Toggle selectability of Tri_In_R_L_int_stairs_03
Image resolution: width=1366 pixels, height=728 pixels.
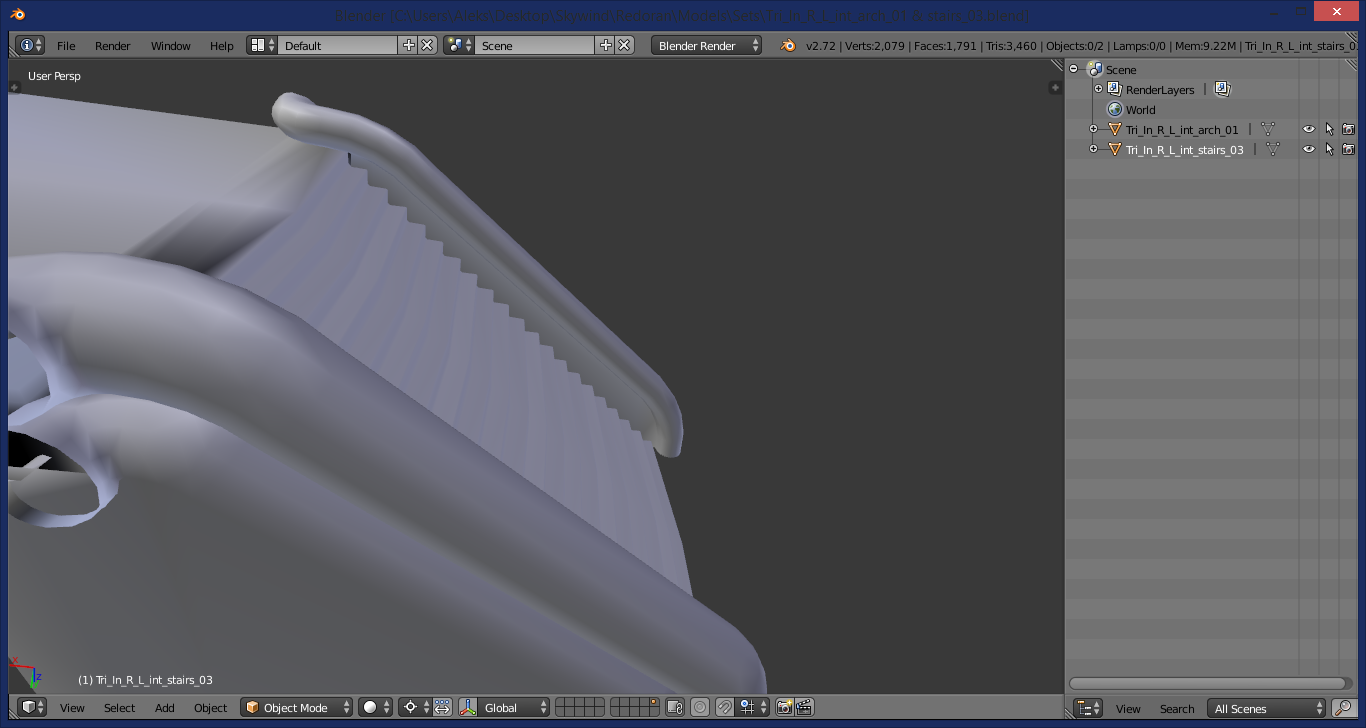click(1329, 149)
